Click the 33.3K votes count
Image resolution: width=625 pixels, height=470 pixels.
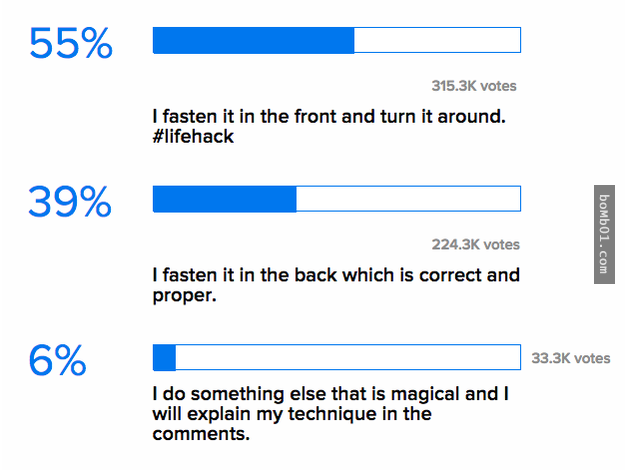571,358
